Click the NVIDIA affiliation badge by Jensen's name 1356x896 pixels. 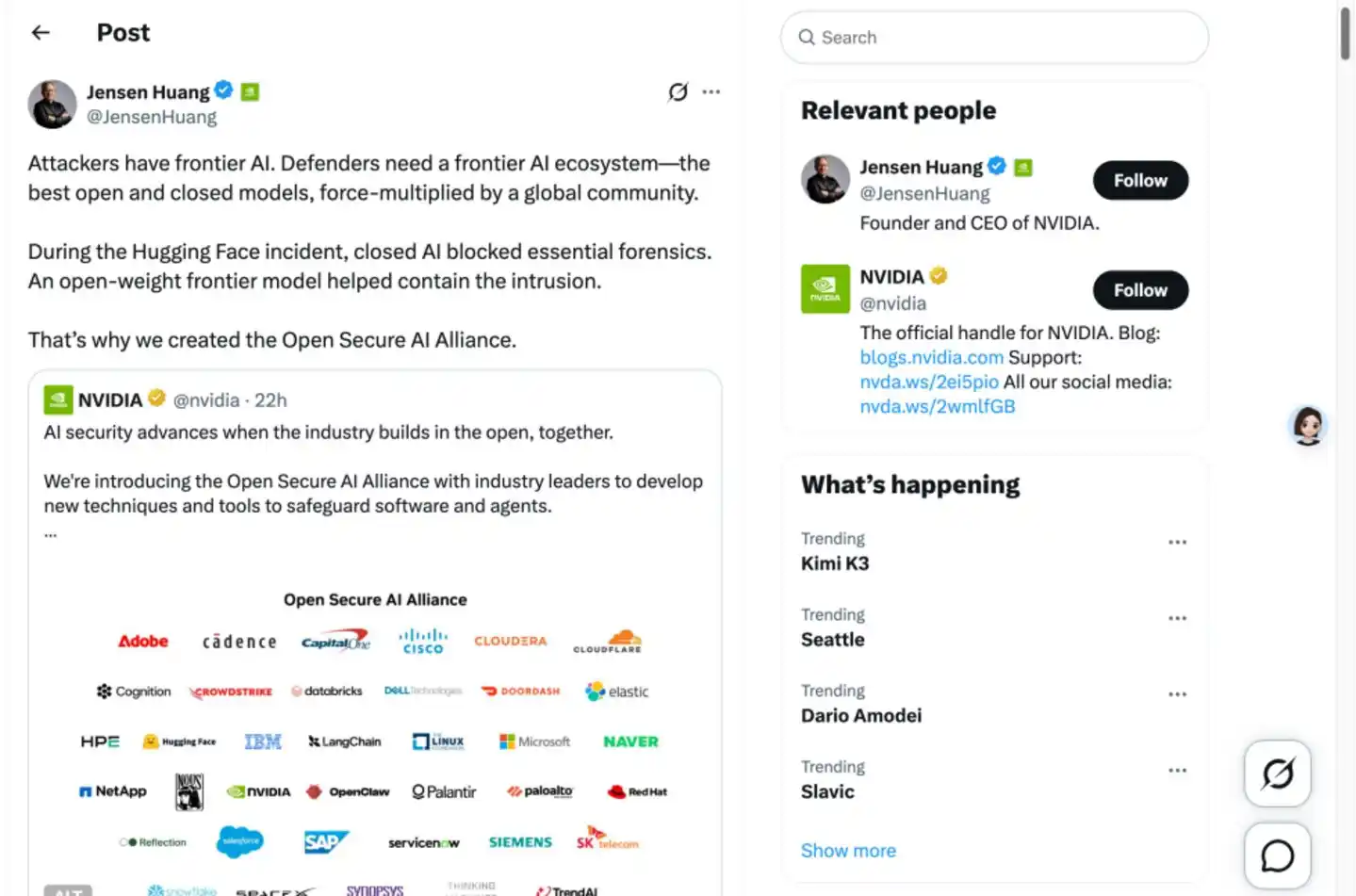(250, 91)
